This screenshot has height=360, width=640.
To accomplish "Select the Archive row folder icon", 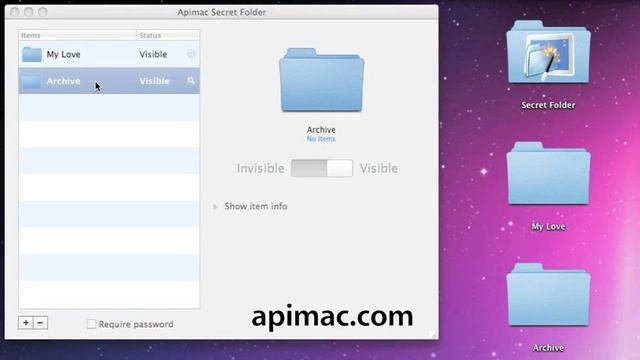I will (32, 81).
